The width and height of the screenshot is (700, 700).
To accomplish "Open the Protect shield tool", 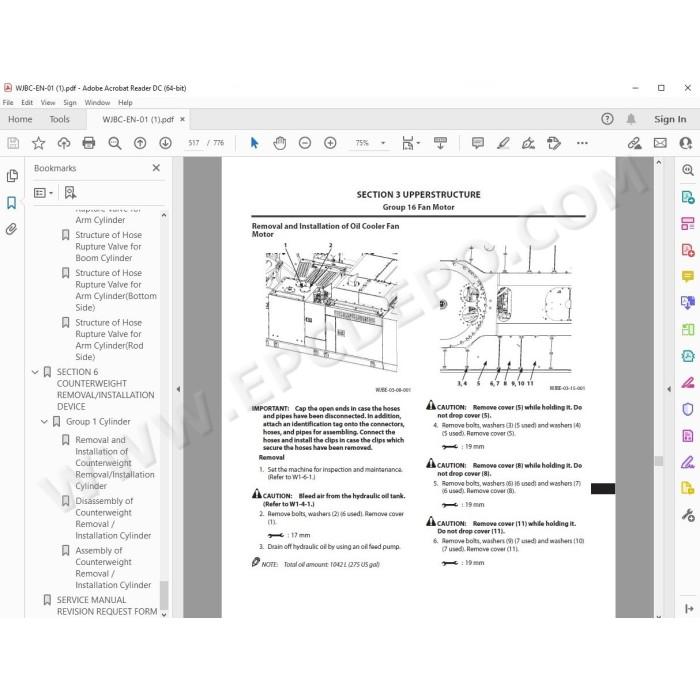I will coord(688,409).
